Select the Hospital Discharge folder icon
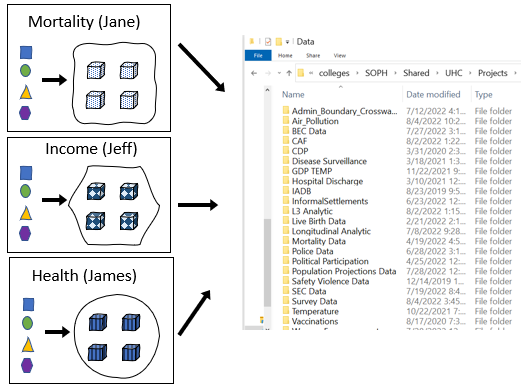The image size is (529, 392). (286, 180)
